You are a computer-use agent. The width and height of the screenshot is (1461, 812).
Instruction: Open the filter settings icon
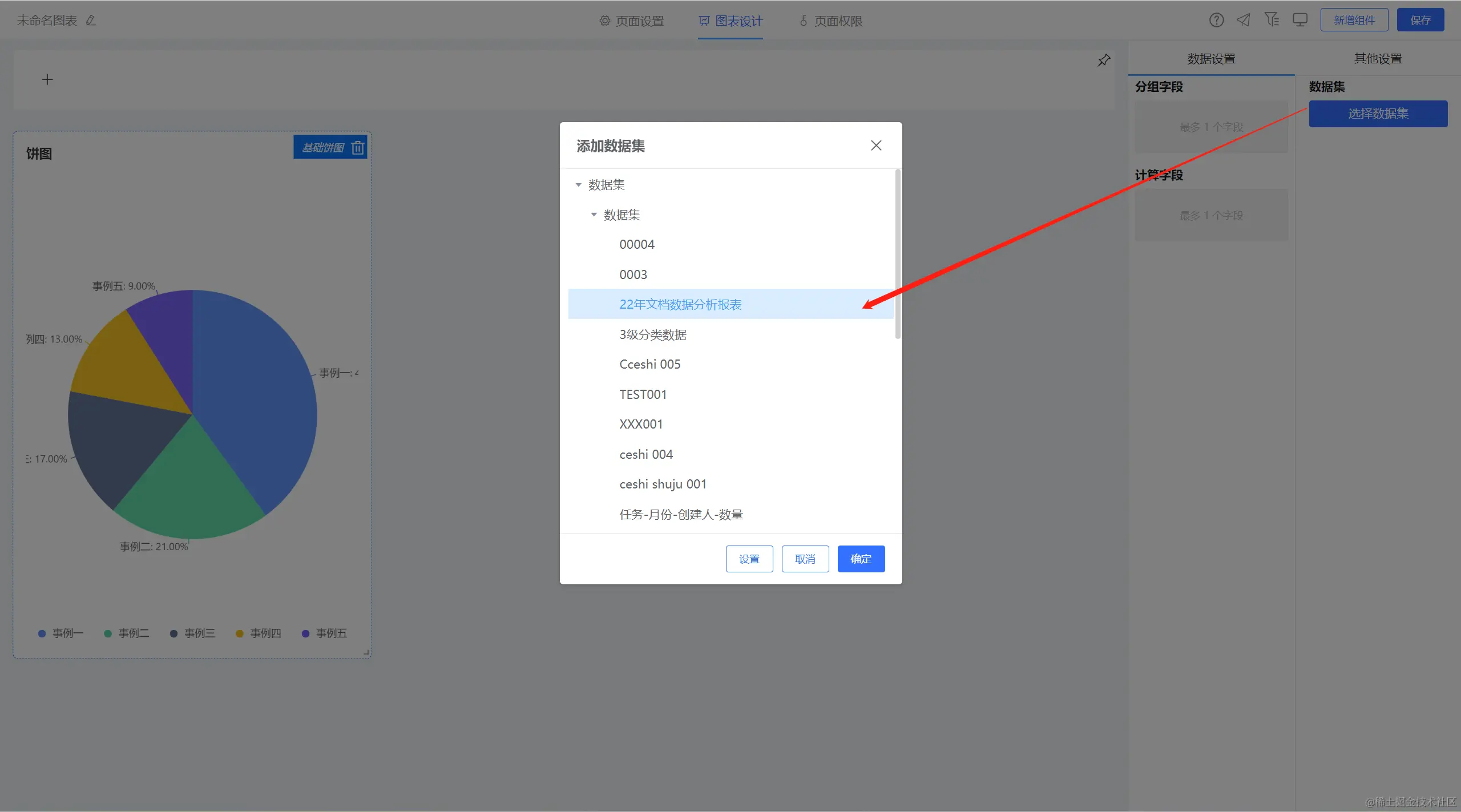1272,20
